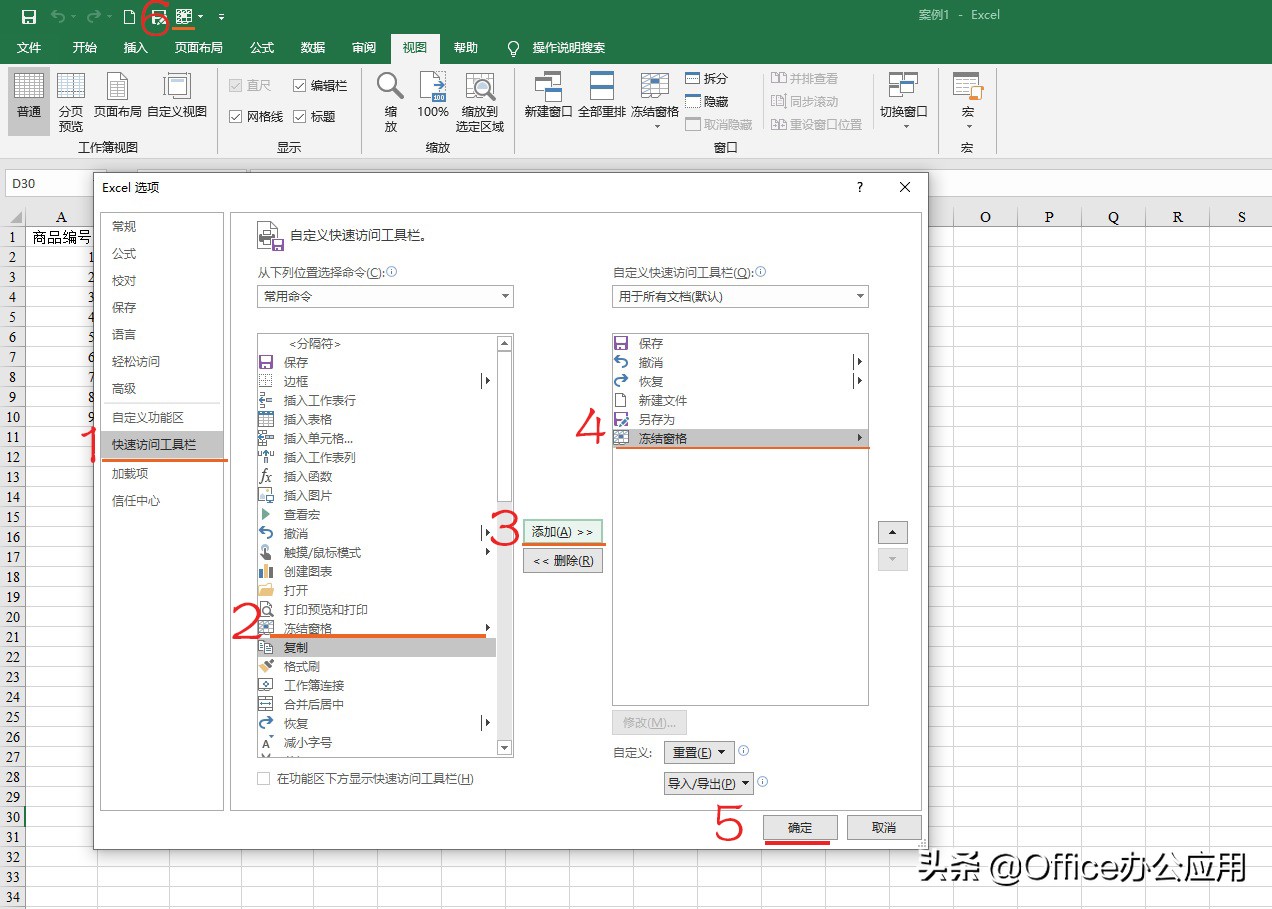Click Save icon in quick access toolbar

(x=29, y=16)
